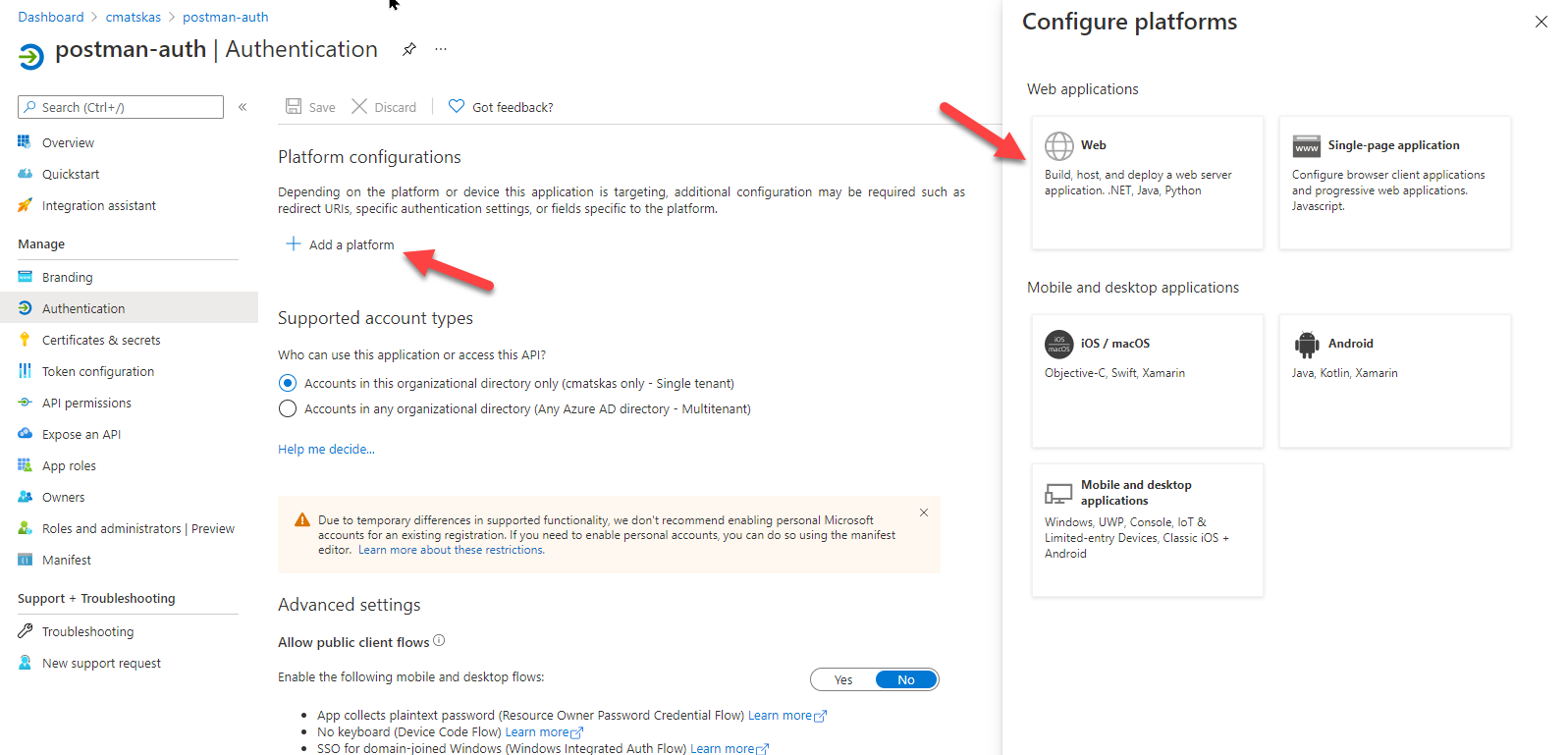Open the more options ellipsis menu

(x=441, y=49)
